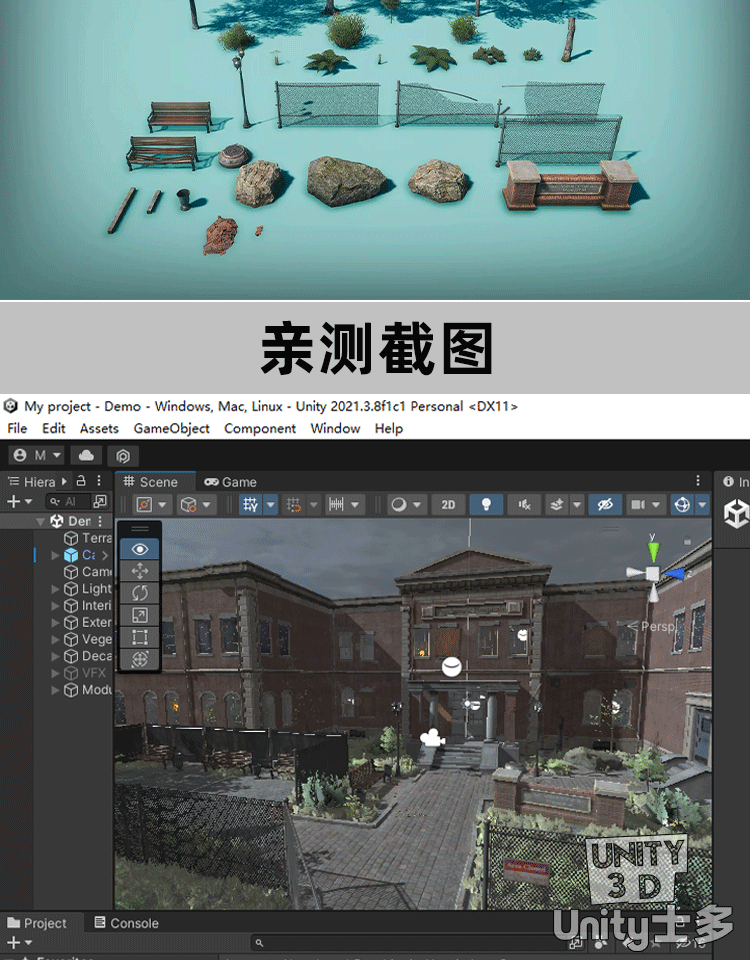Expand the Exterior group
The image size is (750, 960).
click(x=55, y=622)
